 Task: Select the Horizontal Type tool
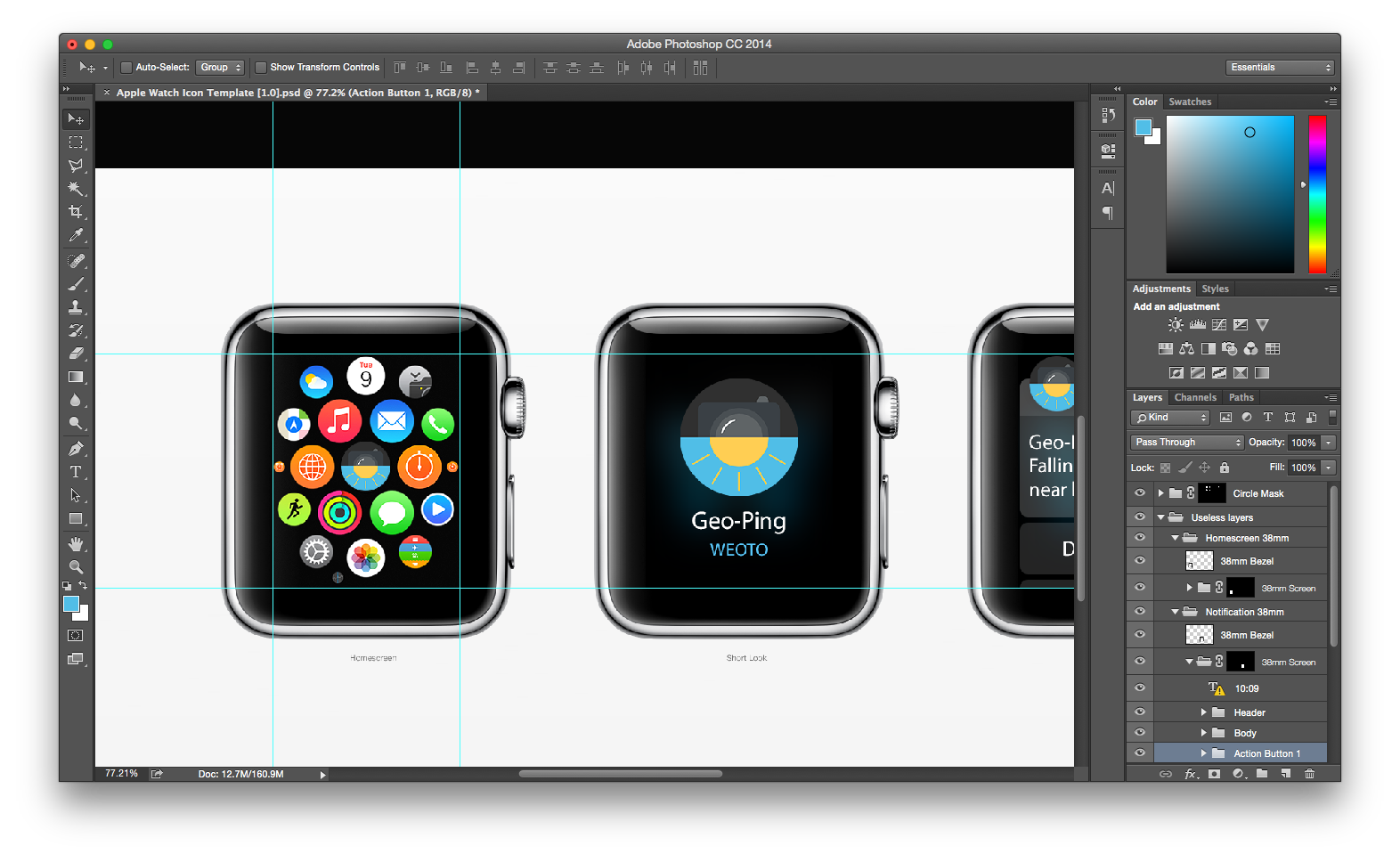pyautogui.click(x=76, y=472)
